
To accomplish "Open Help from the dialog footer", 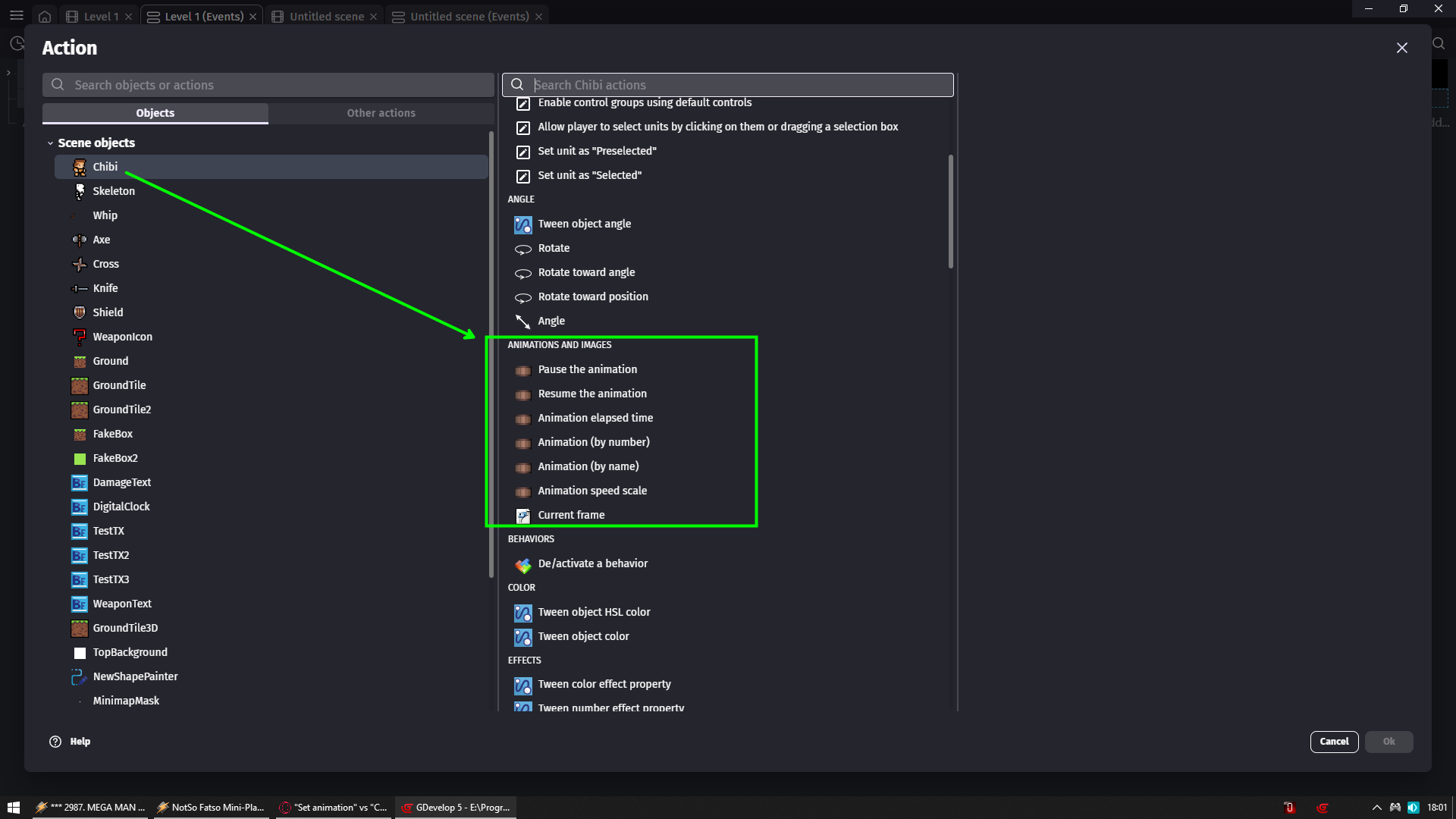I will [69, 742].
